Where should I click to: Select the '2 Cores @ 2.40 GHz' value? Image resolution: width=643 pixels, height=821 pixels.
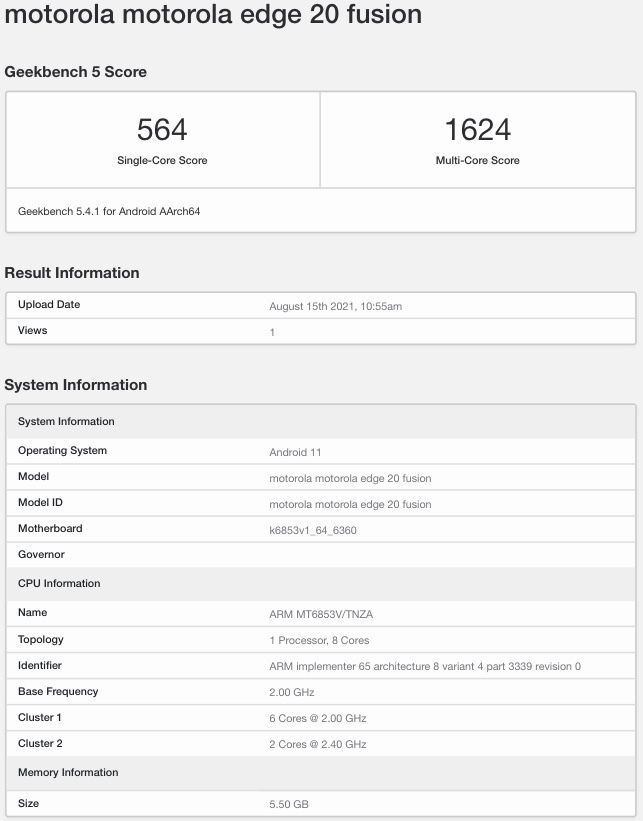coord(318,745)
